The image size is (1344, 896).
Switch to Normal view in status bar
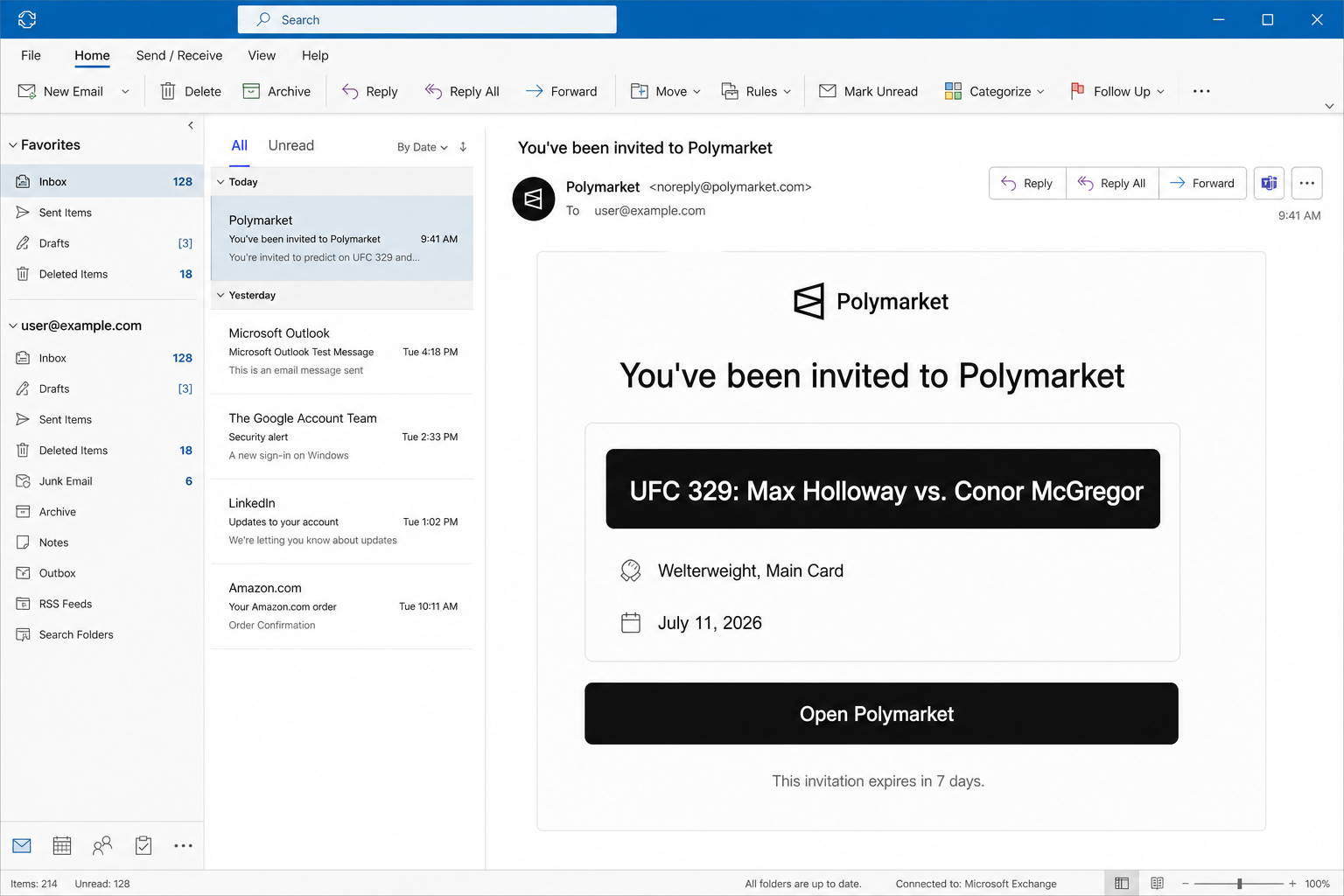(1122, 884)
